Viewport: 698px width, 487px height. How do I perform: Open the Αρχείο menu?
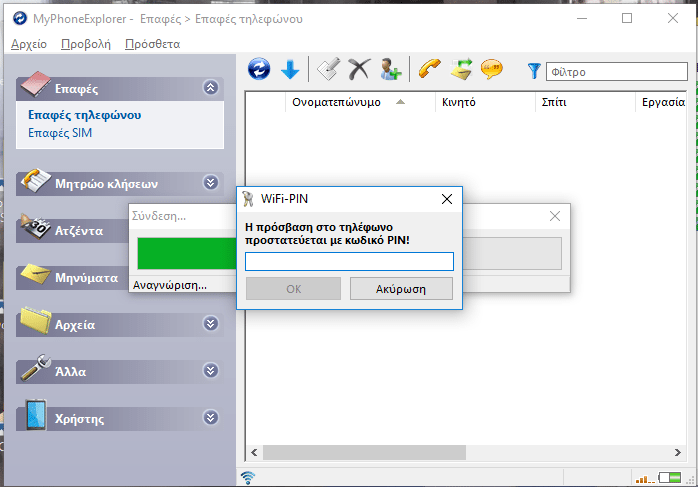(x=29, y=44)
